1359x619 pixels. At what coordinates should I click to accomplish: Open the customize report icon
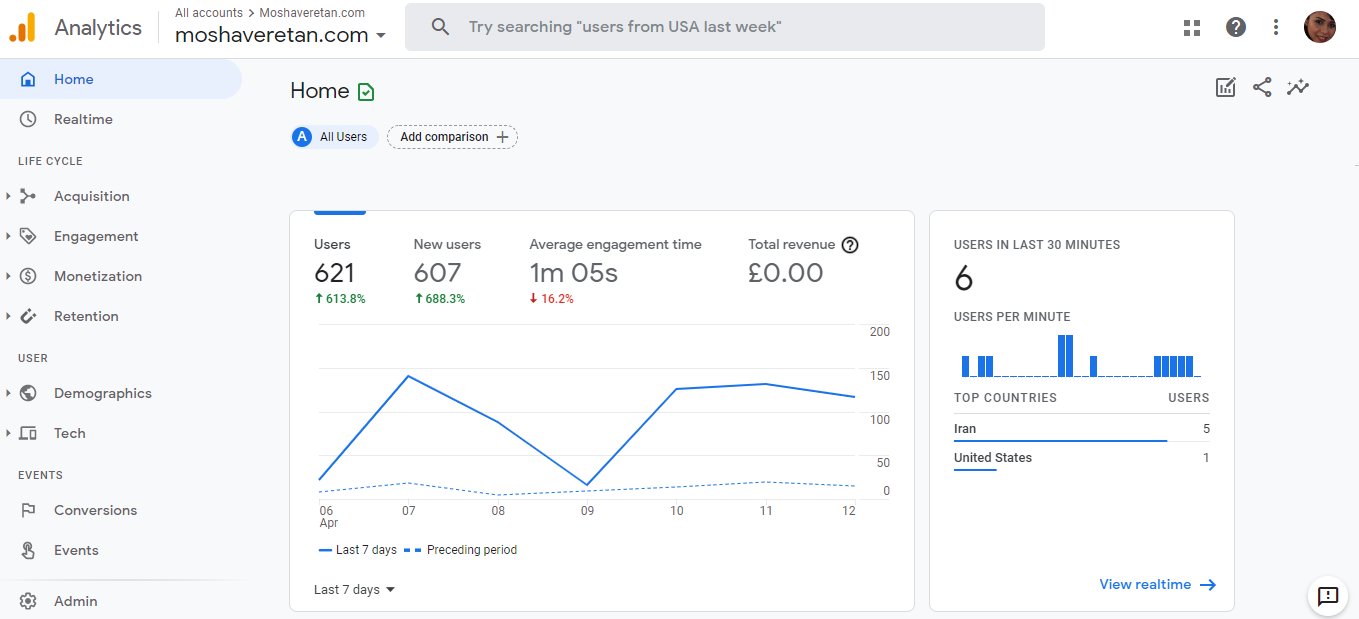tap(1226, 88)
